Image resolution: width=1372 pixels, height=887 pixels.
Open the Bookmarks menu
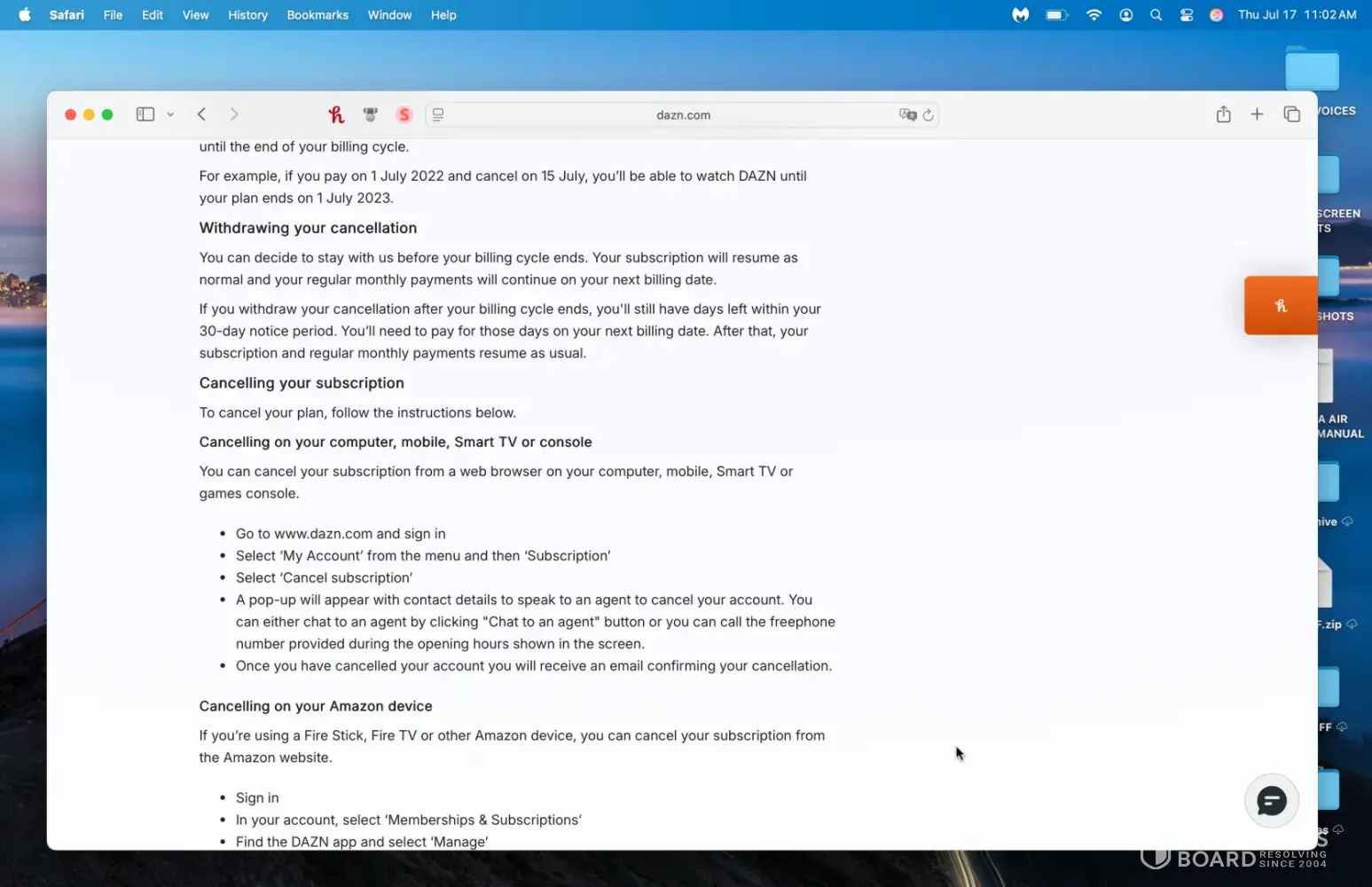(317, 15)
